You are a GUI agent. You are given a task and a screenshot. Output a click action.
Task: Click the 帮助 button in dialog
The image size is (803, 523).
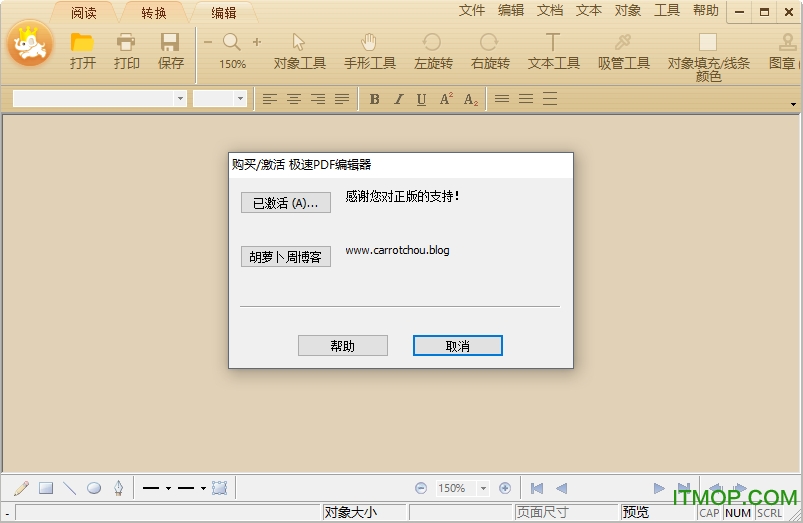pos(343,346)
